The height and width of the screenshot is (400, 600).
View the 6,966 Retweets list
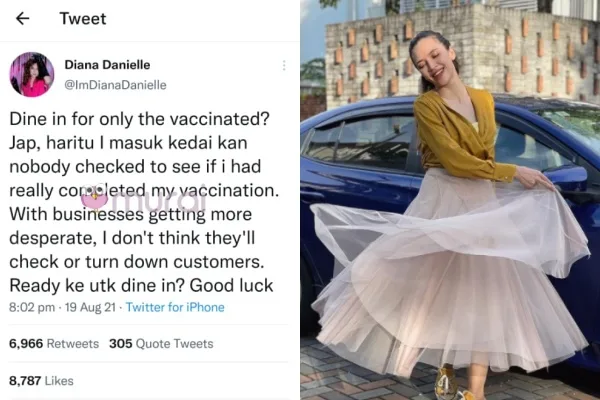[x=54, y=344]
